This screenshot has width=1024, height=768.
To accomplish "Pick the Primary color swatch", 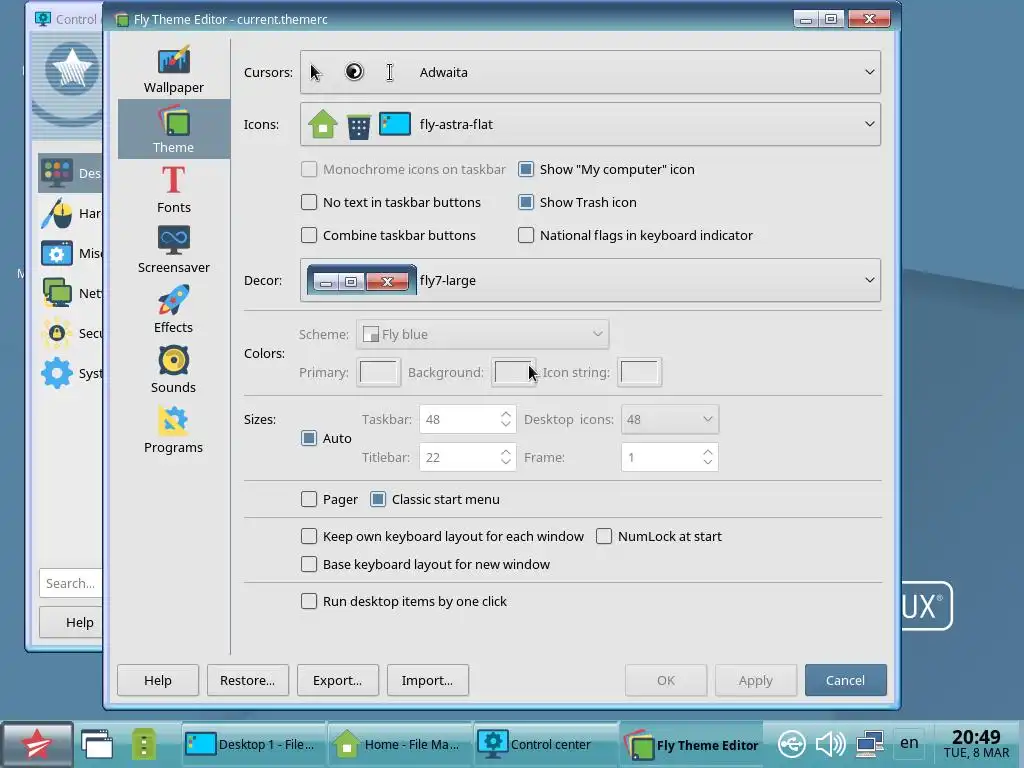I will [379, 372].
